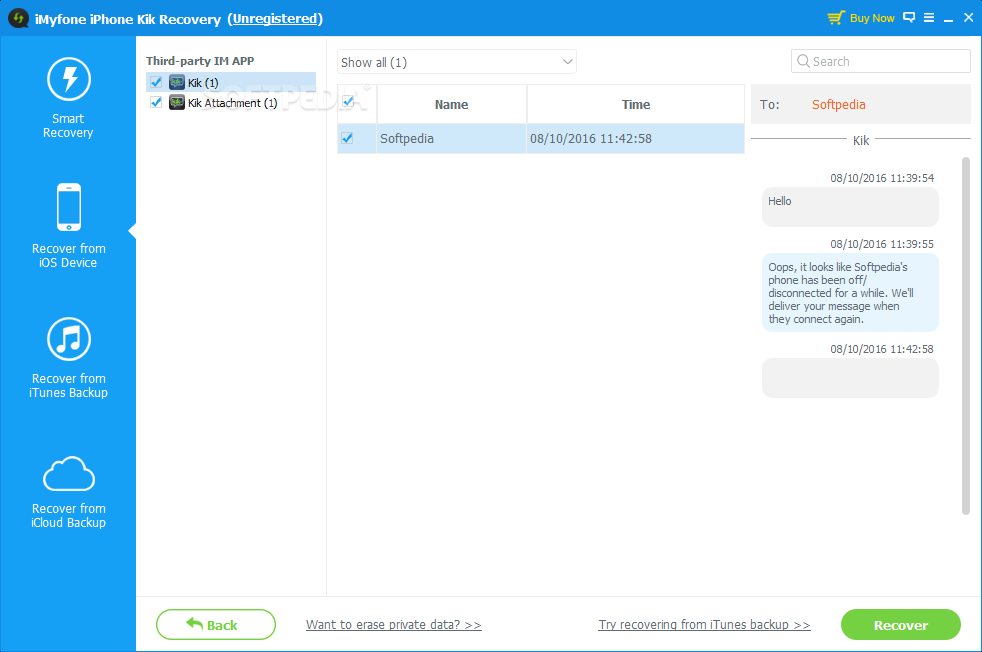Uncheck the Kik Attachment (1) checkbox
This screenshot has width=982, height=652.
pyautogui.click(x=156, y=102)
